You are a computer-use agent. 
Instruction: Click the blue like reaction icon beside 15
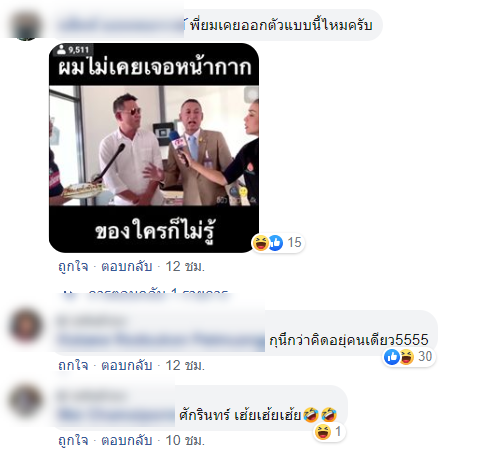[x=276, y=243]
